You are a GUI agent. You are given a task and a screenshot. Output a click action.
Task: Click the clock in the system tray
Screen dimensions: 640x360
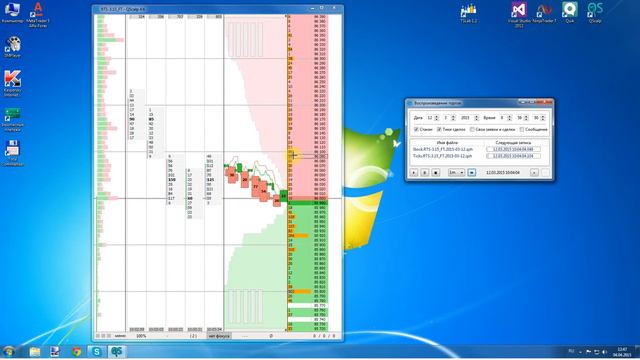tap(622, 352)
